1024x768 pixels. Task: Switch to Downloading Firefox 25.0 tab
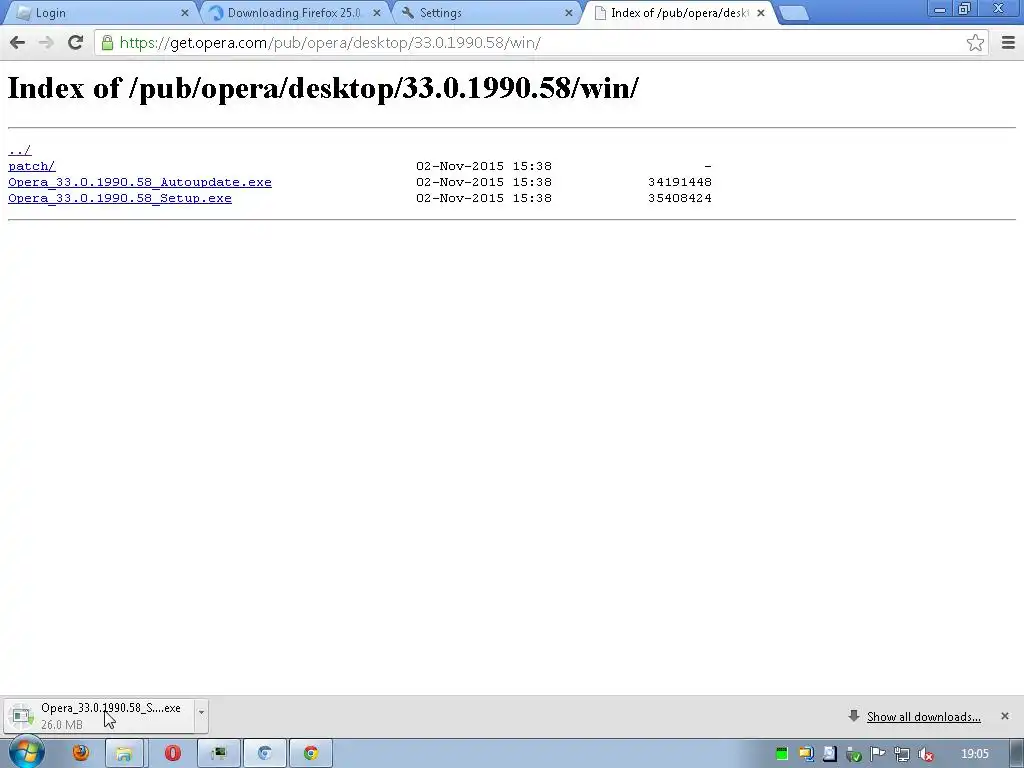tap(294, 13)
